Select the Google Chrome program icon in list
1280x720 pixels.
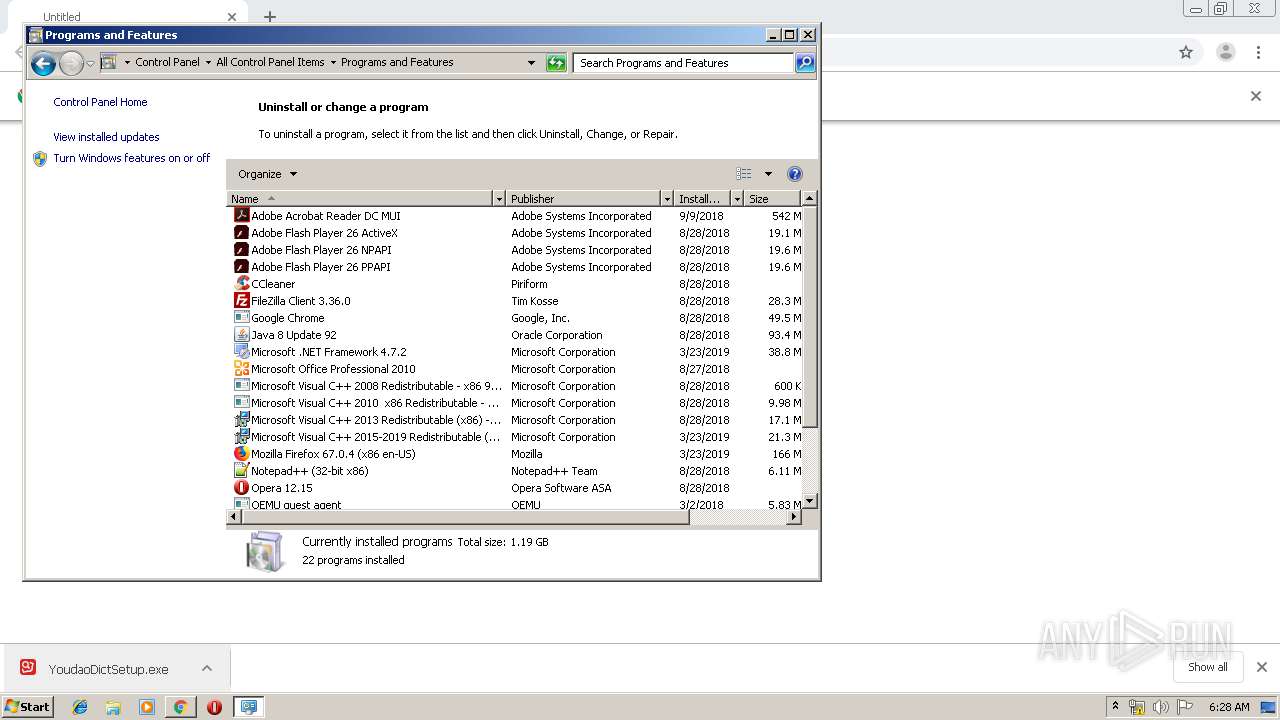(x=241, y=317)
